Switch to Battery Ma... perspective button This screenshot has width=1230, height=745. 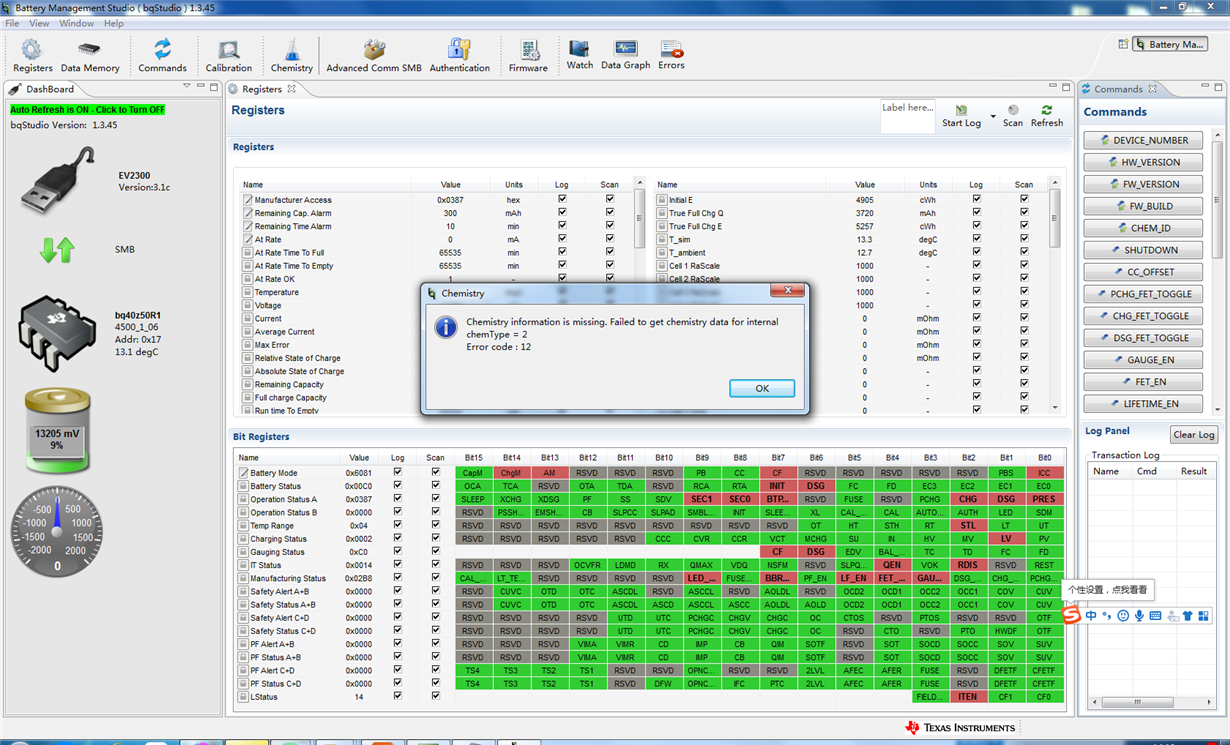[1171, 44]
